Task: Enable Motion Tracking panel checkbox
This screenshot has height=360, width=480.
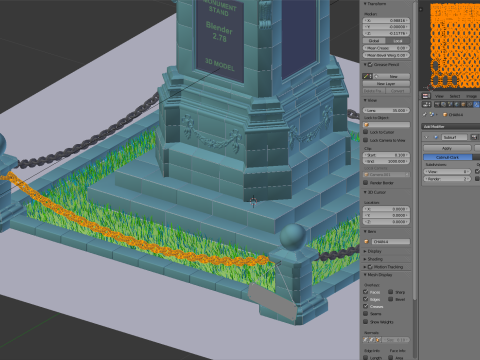Action: click(x=370, y=267)
